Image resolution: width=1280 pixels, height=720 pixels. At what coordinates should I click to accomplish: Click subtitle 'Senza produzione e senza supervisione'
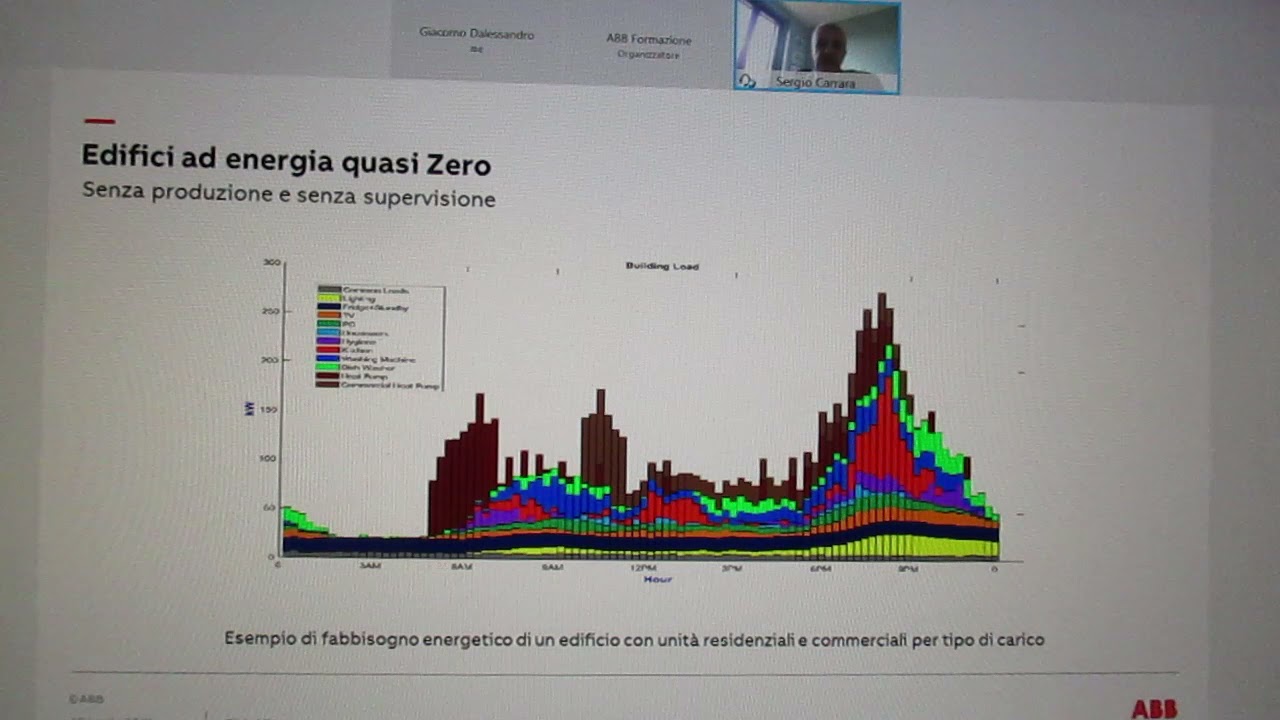(288, 193)
